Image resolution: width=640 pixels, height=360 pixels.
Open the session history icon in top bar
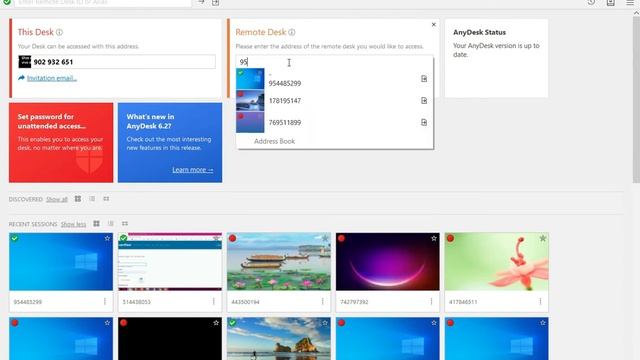tap(591, 2)
